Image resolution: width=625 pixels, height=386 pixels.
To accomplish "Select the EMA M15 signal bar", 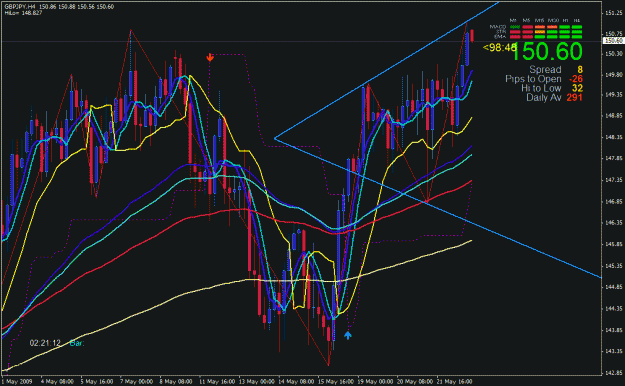I will (x=540, y=37).
